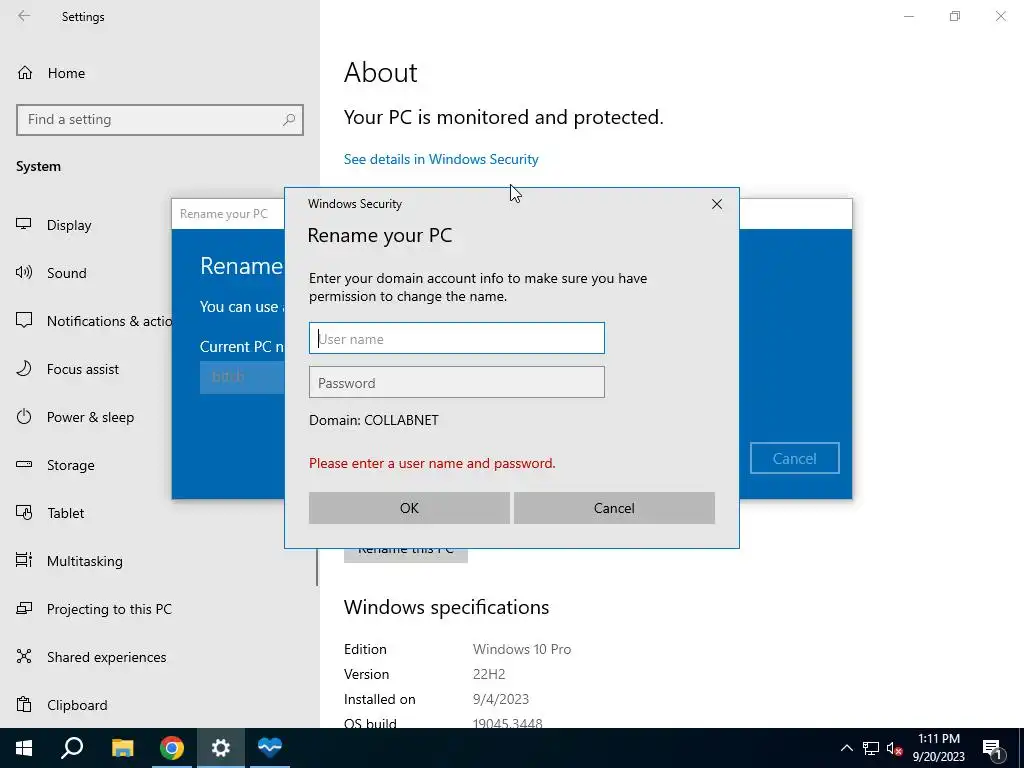Open Storage settings label
Image resolution: width=1024 pixels, height=768 pixels.
click(71, 466)
